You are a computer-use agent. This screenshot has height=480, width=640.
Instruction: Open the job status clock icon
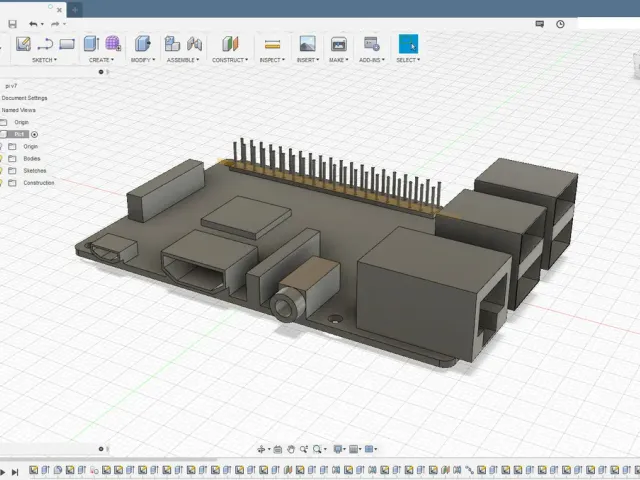pos(560,24)
